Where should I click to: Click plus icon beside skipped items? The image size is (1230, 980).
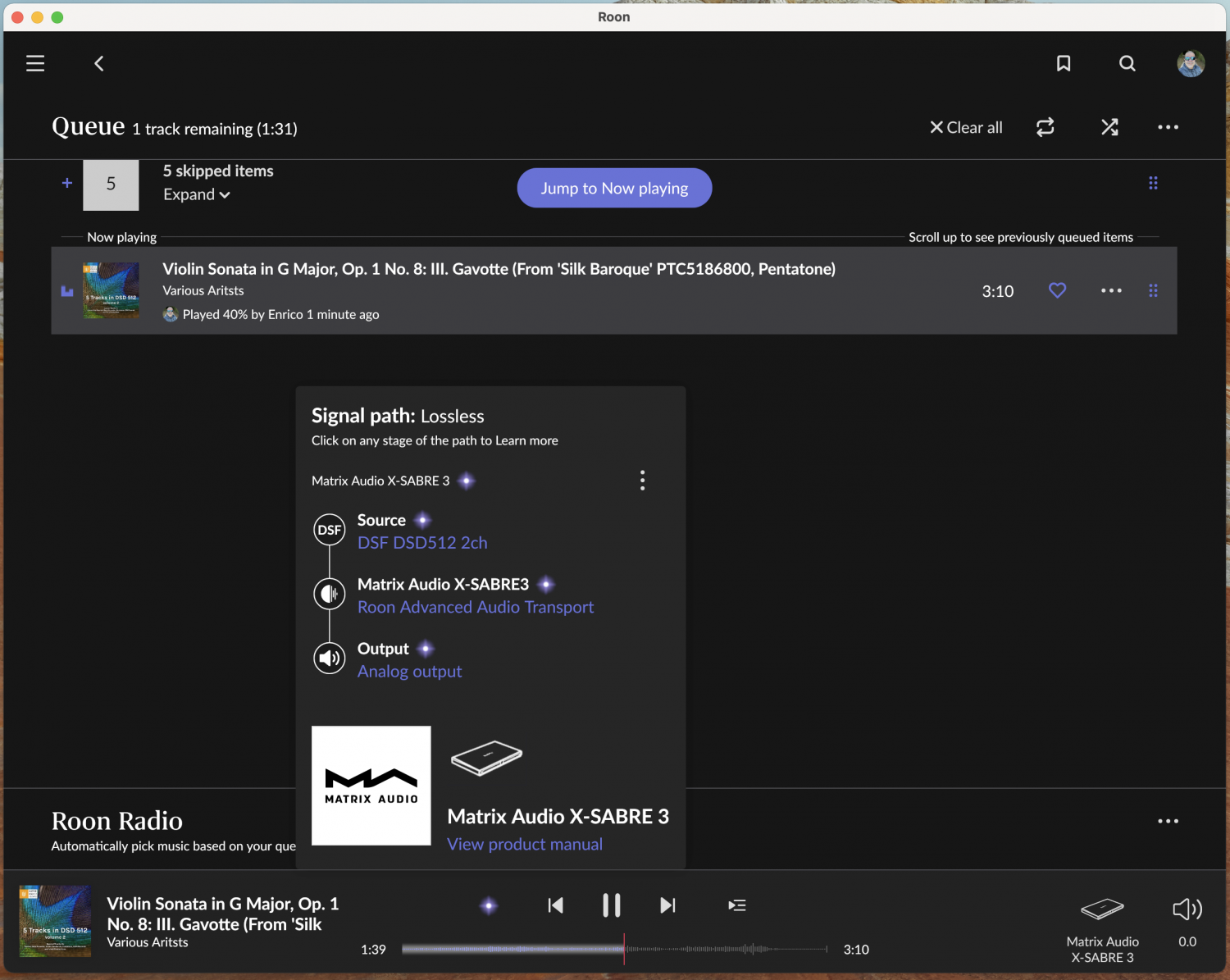click(67, 183)
